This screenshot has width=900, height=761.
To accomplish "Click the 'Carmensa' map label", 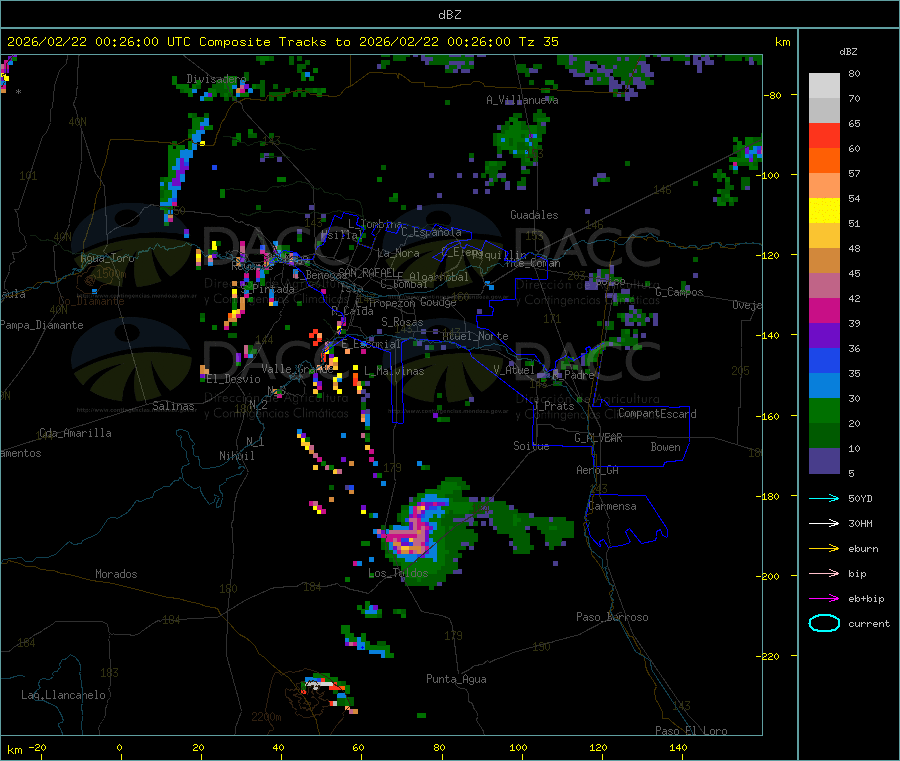I will (x=612, y=506).
